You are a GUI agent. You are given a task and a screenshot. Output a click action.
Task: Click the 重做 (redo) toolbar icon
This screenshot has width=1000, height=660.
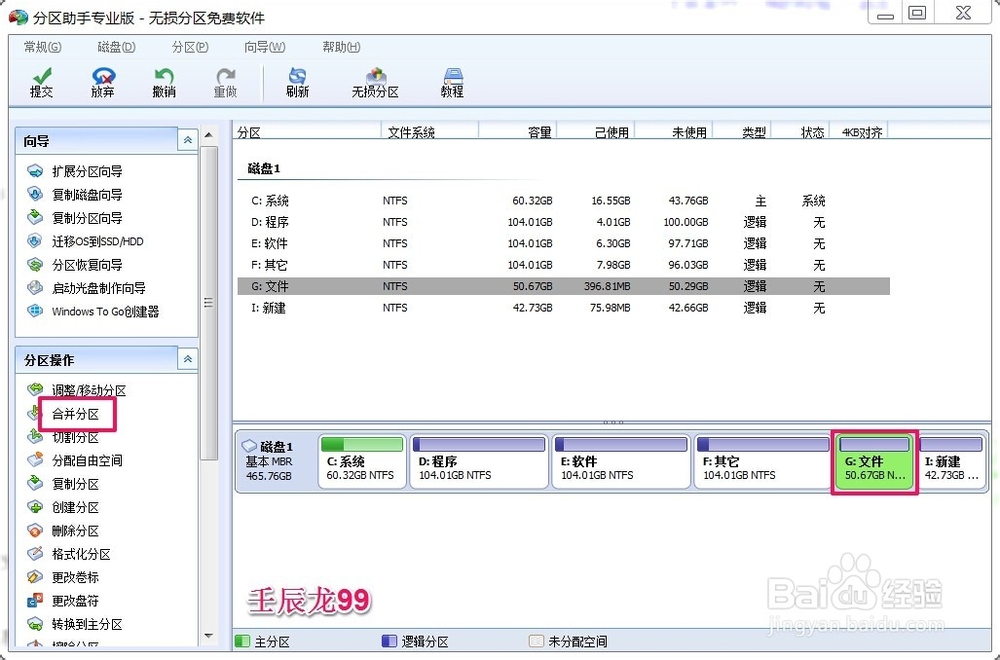[x=225, y=83]
